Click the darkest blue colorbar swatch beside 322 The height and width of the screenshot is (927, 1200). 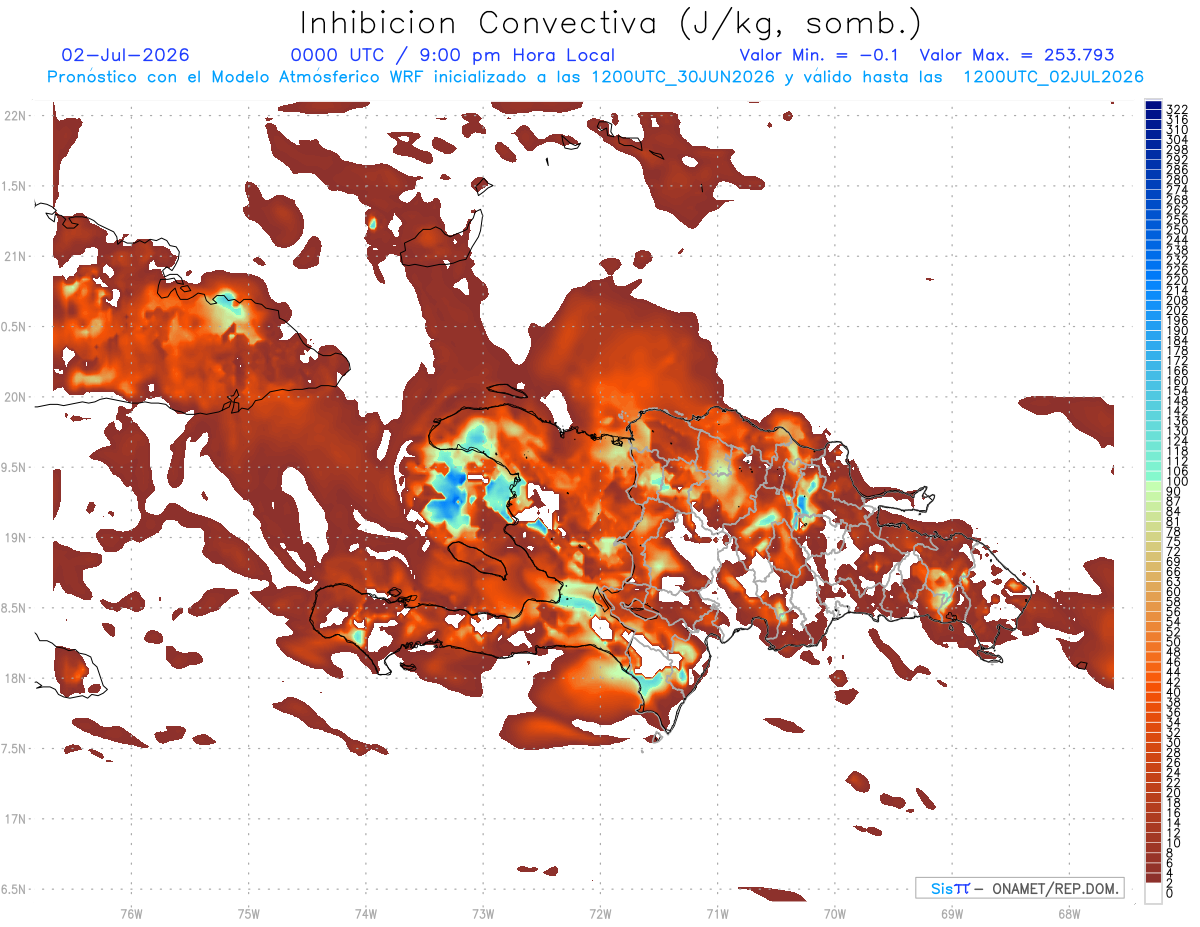click(1154, 106)
